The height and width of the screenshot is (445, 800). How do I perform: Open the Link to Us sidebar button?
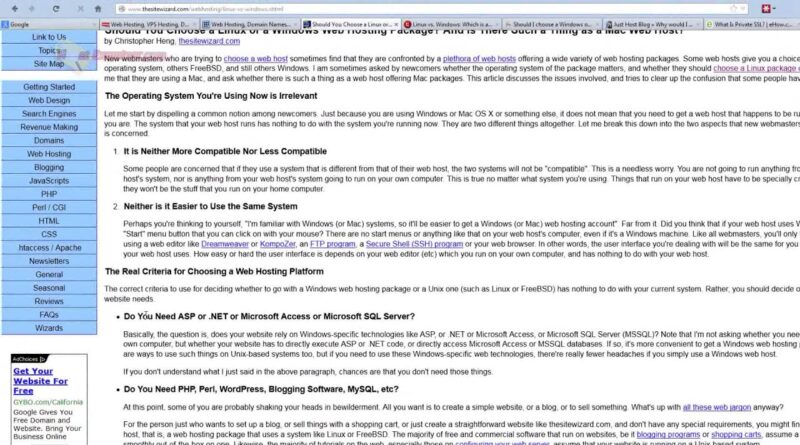(x=49, y=37)
